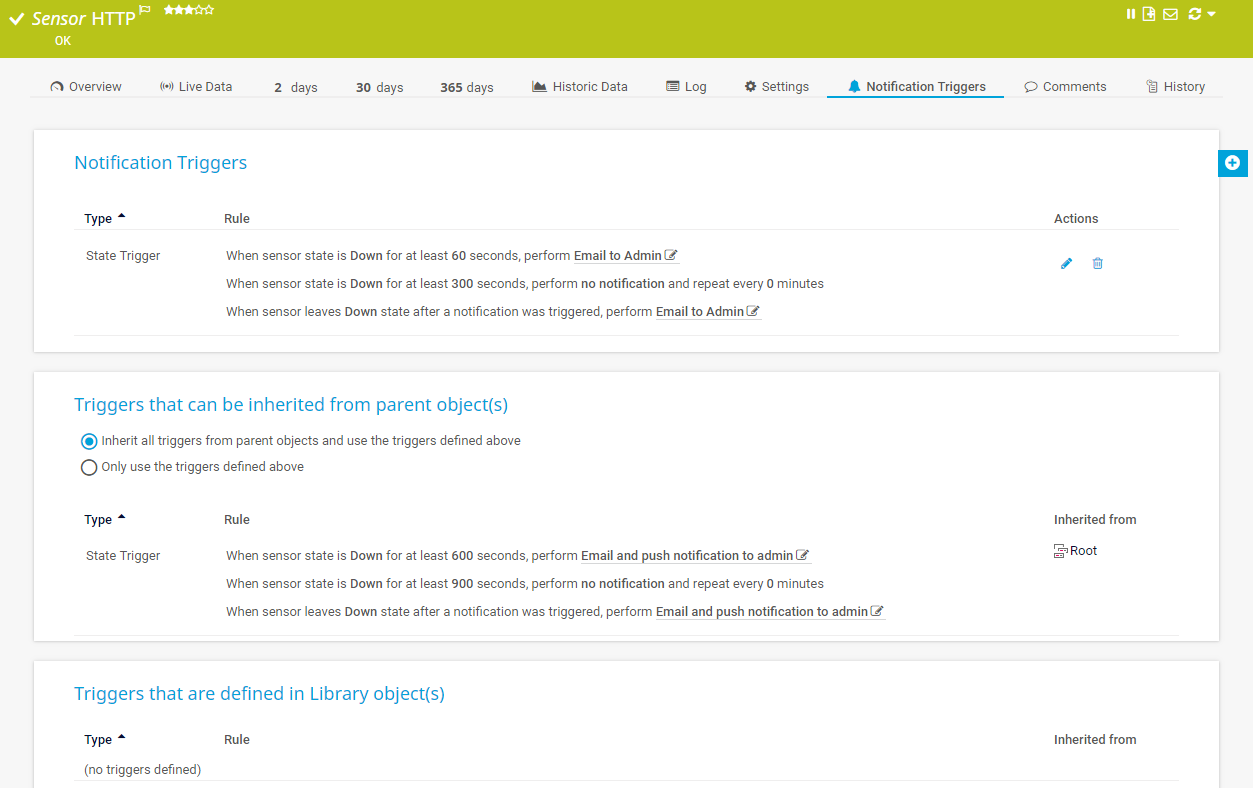This screenshot has width=1253, height=788.
Task: Select Inherit all triggers from parent objects
Action: coord(89,441)
